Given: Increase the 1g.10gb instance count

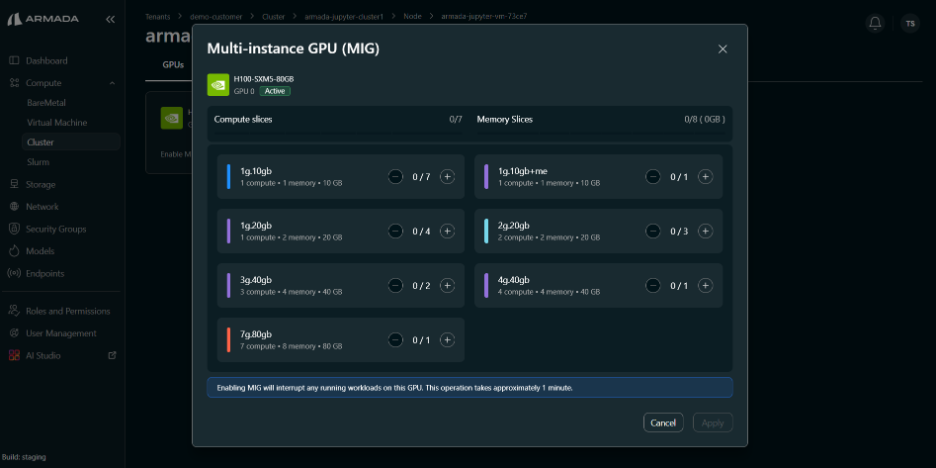Looking at the screenshot, I should click(x=447, y=177).
